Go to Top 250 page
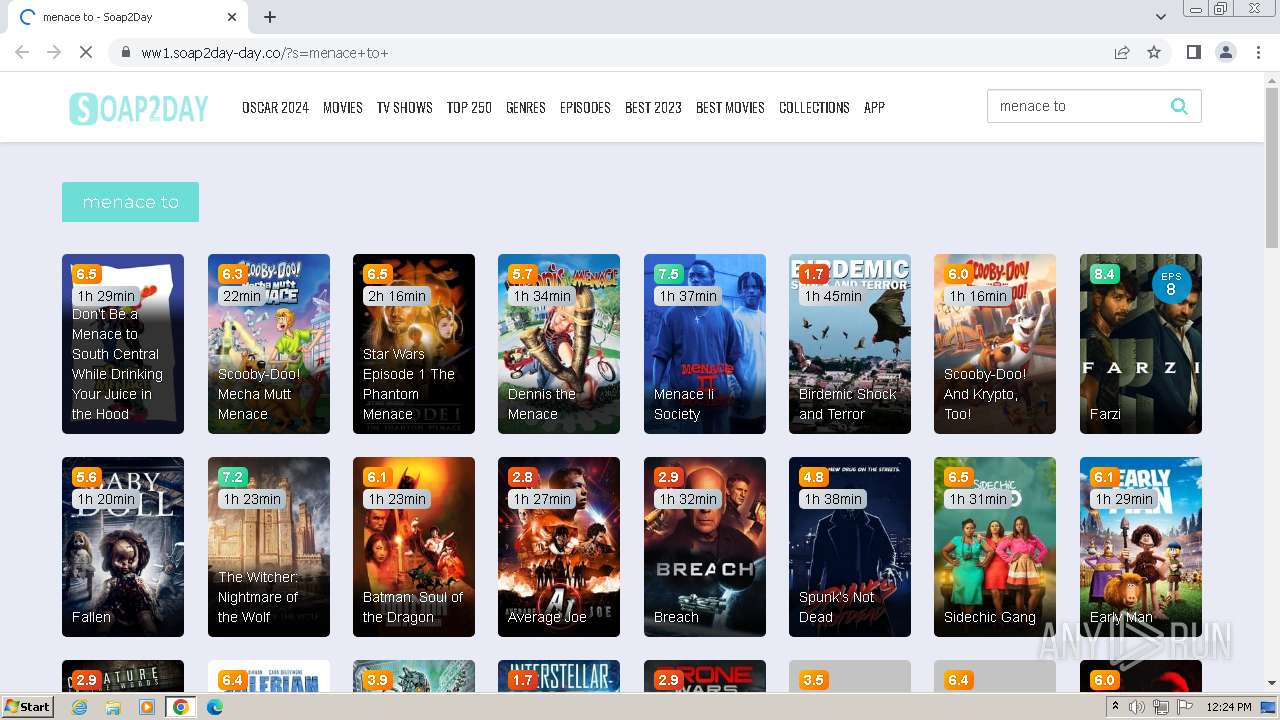 pos(469,107)
